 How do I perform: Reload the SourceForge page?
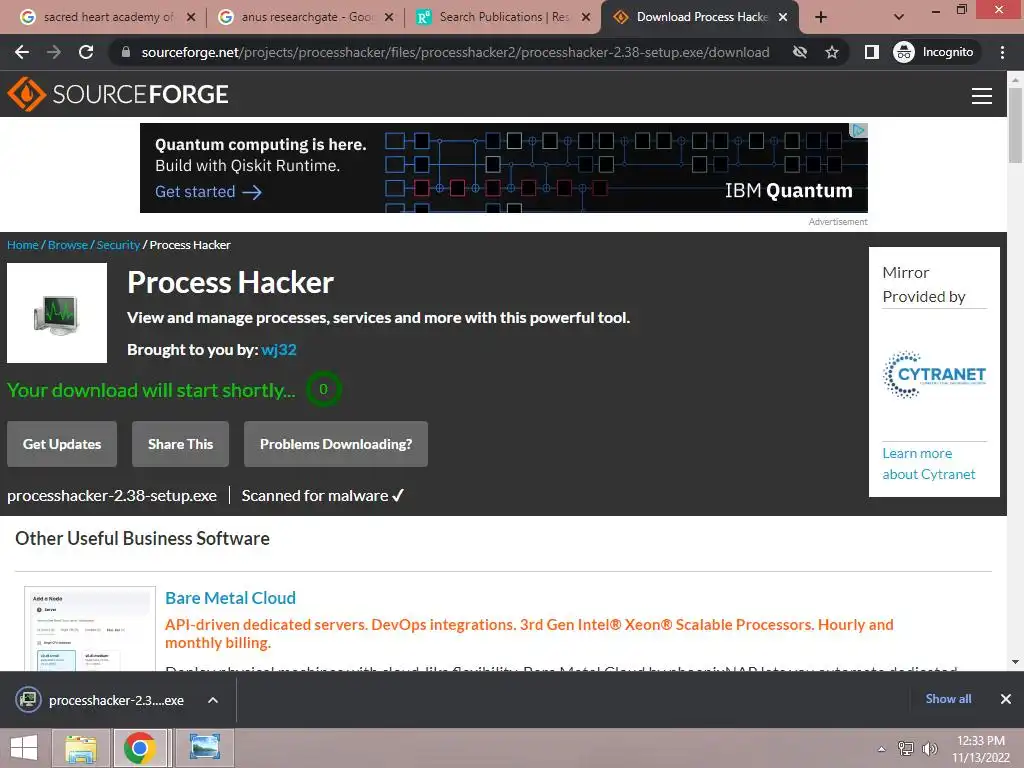coord(86,52)
